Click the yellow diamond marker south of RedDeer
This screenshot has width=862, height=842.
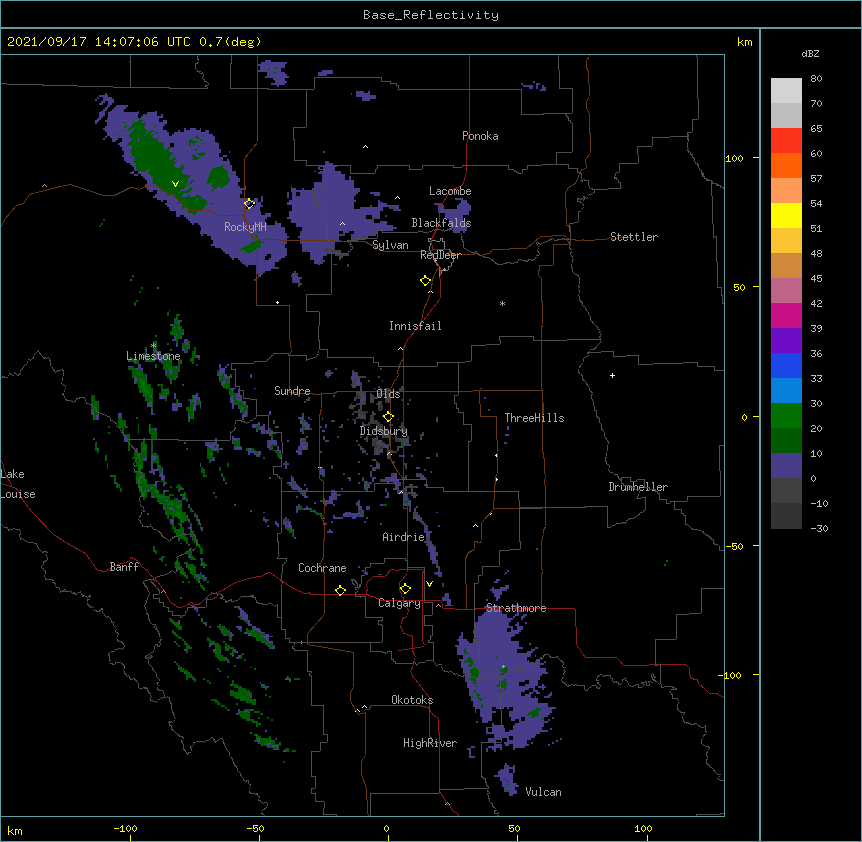(x=426, y=280)
